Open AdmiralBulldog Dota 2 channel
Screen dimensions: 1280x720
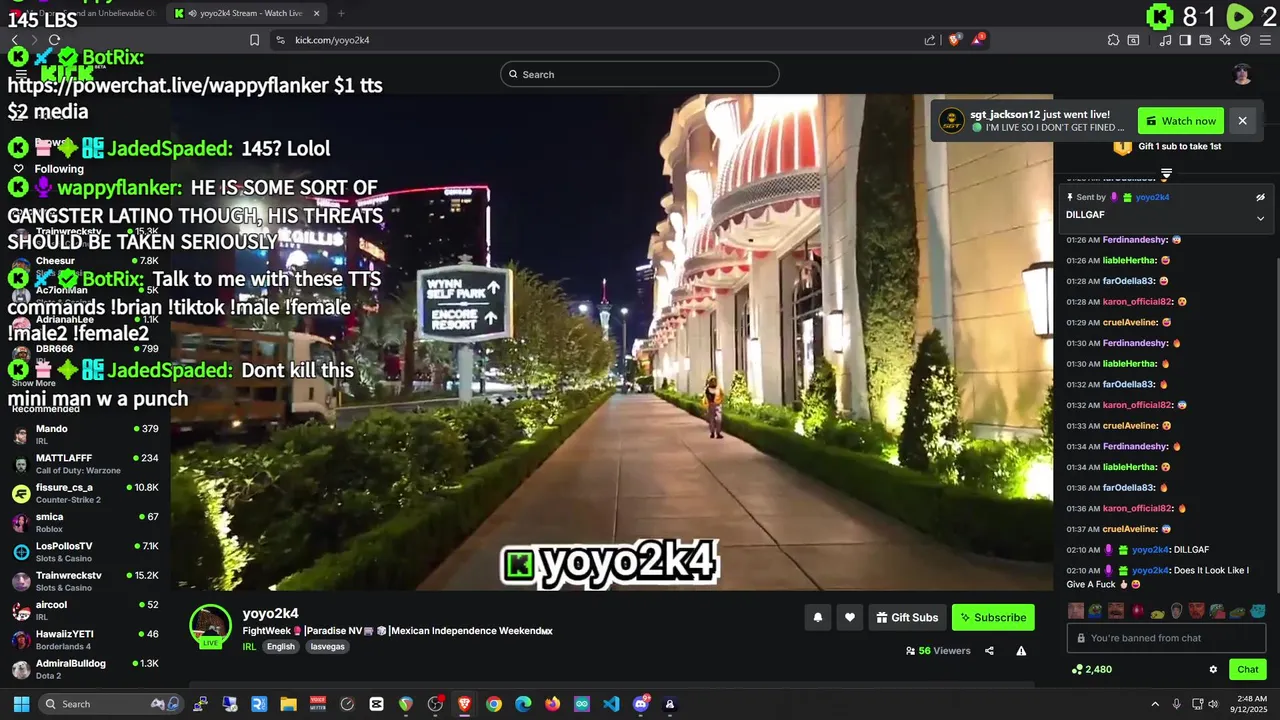click(85, 669)
